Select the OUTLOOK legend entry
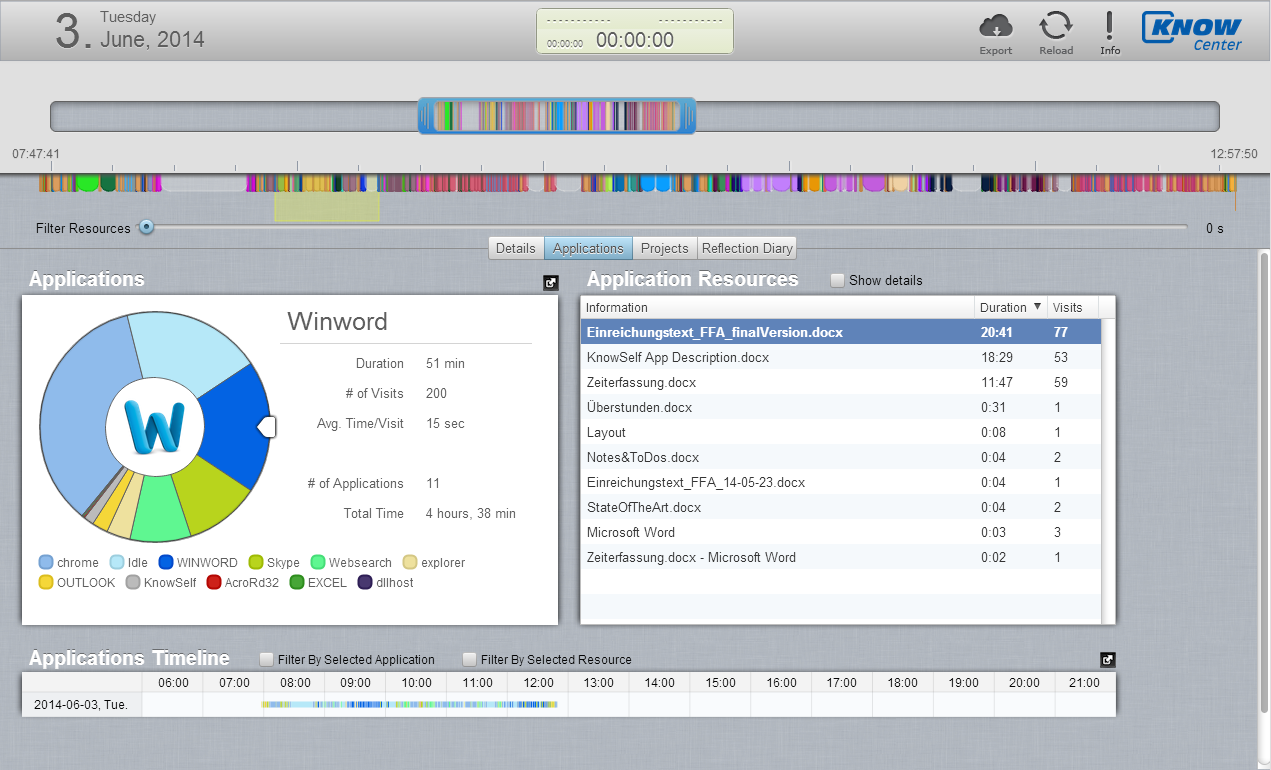Viewport: 1271px width, 770px height. click(77, 582)
